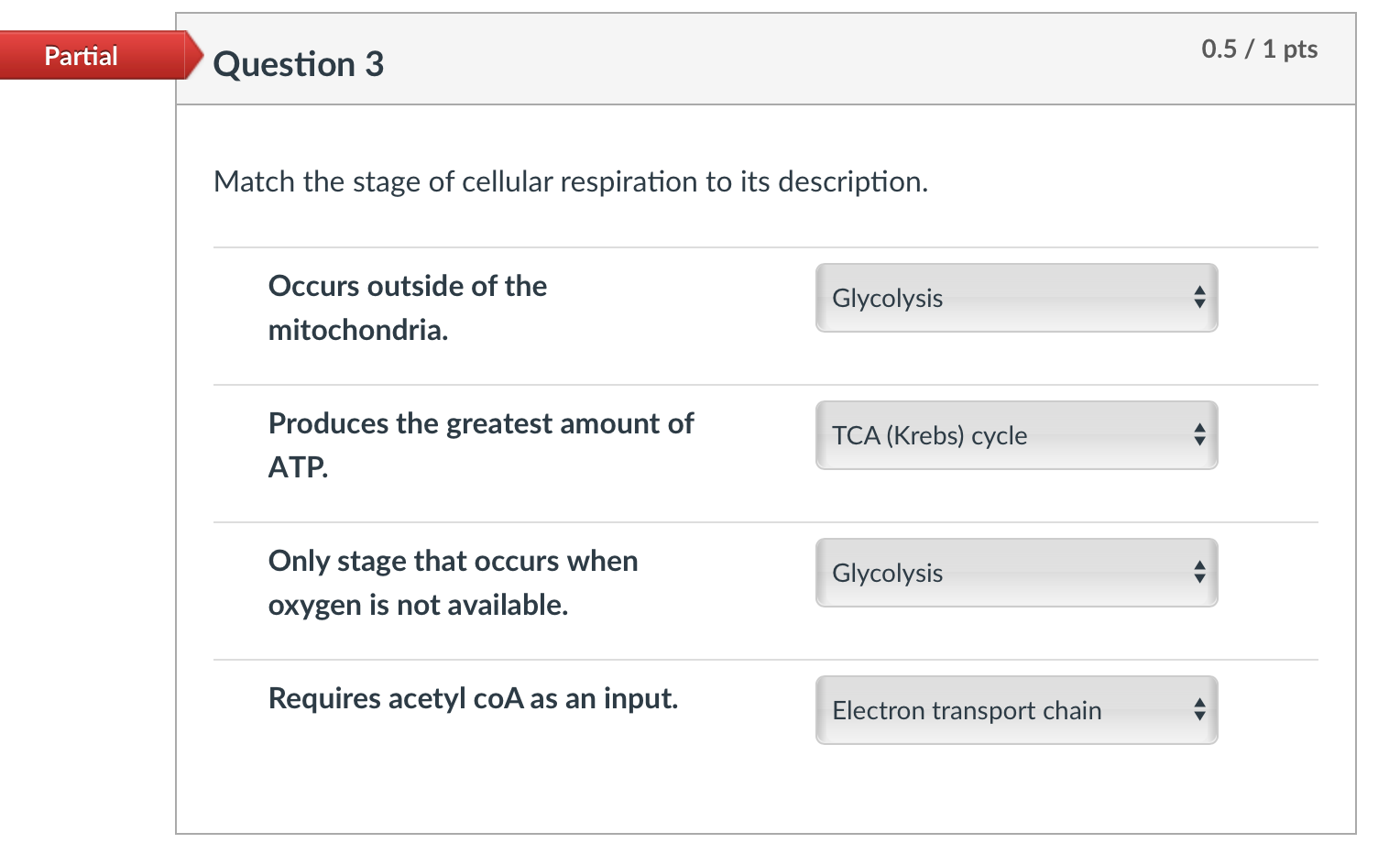Open the Glycolysis dropdown for the oxygen row
The image size is (1400, 854).
(1015, 573)
